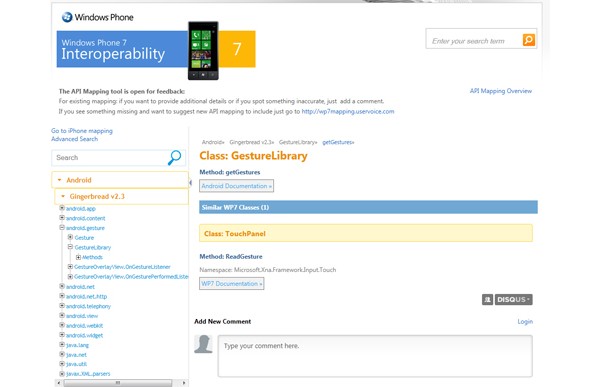The image size is (600, 387).
Task: Select android.gesture in the tree
Action: coord(85,228)
